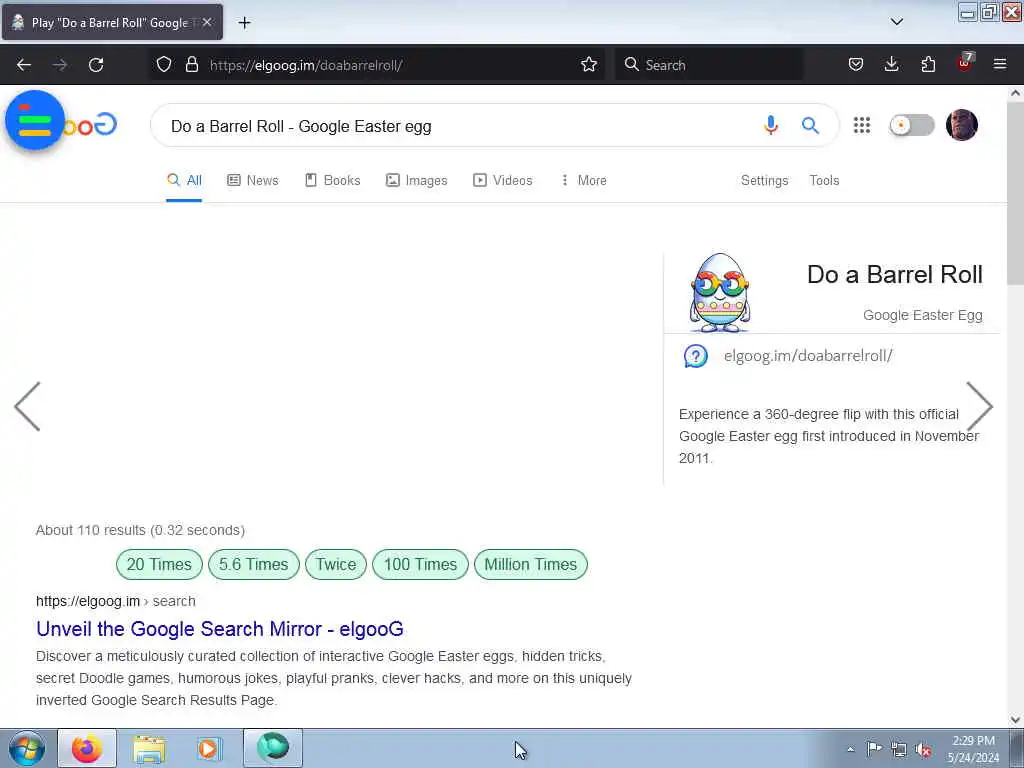Viewport: 1024px width, 768px height.
Task: Switch to the Videos tab
Action: (503, 180)
